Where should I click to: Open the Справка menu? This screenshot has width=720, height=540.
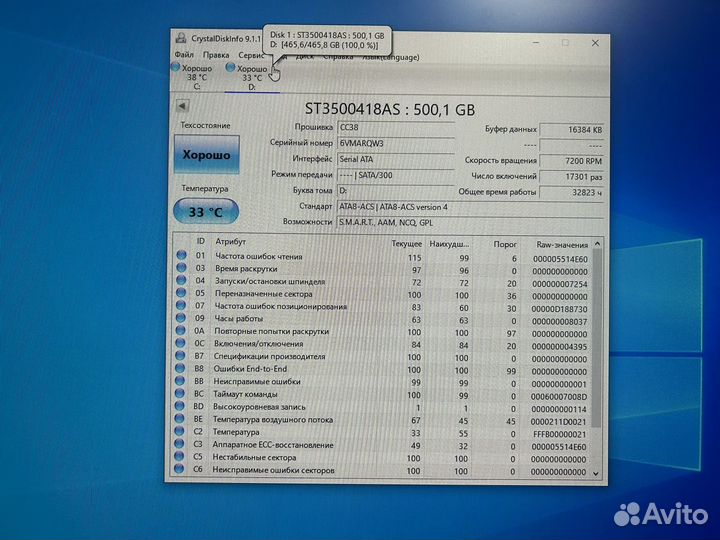pyautogui.click(x=338, y=57)
